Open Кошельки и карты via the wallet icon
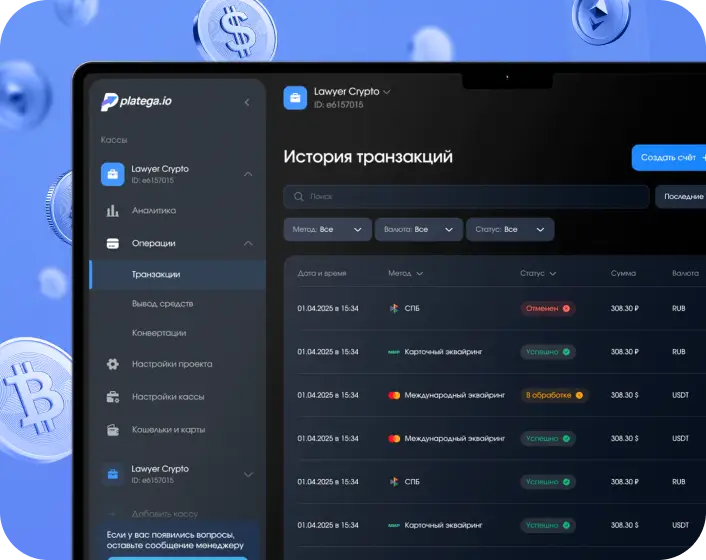Viewport: 706px width, 560px height. [x=113, y=430]
